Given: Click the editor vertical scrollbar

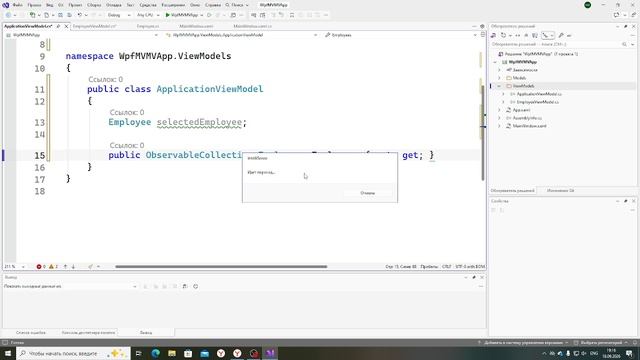Looking at the screenshot, I should point(482,133).
